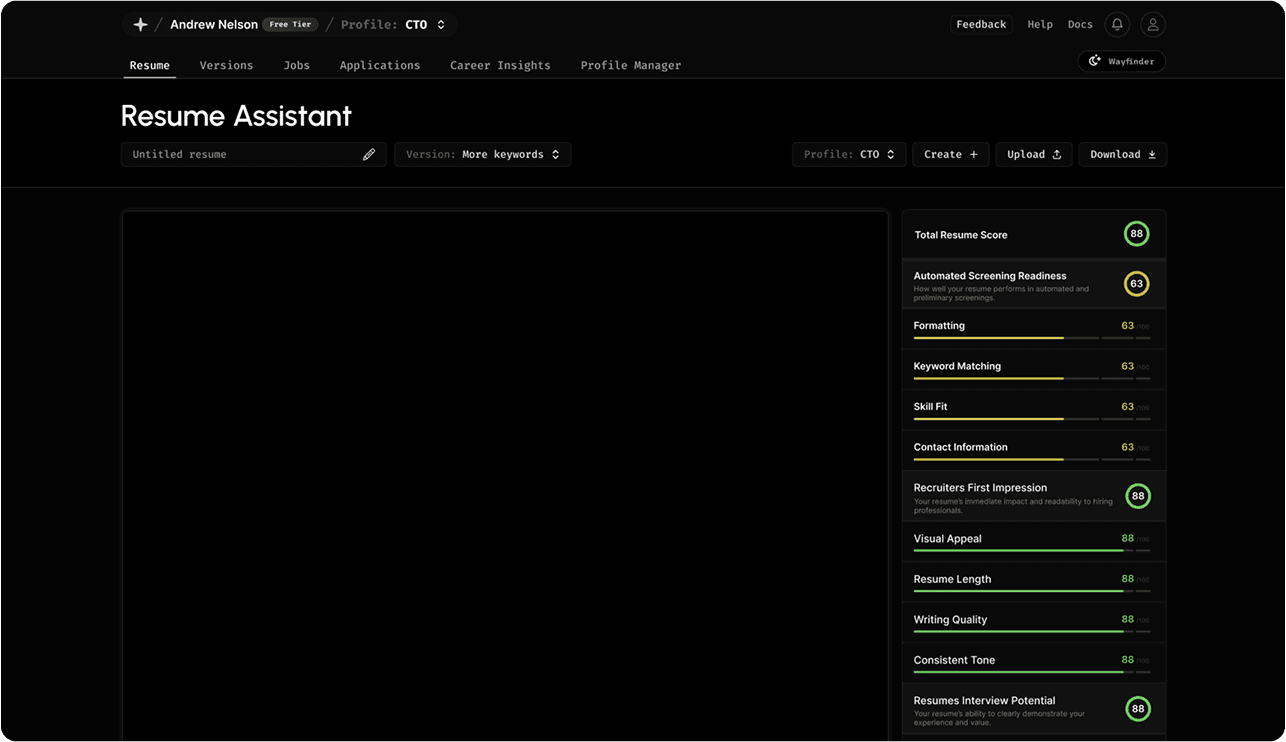Click the Untitled resume name field
The width and height of the screenshot is (1286, 742).
[240, 155]
